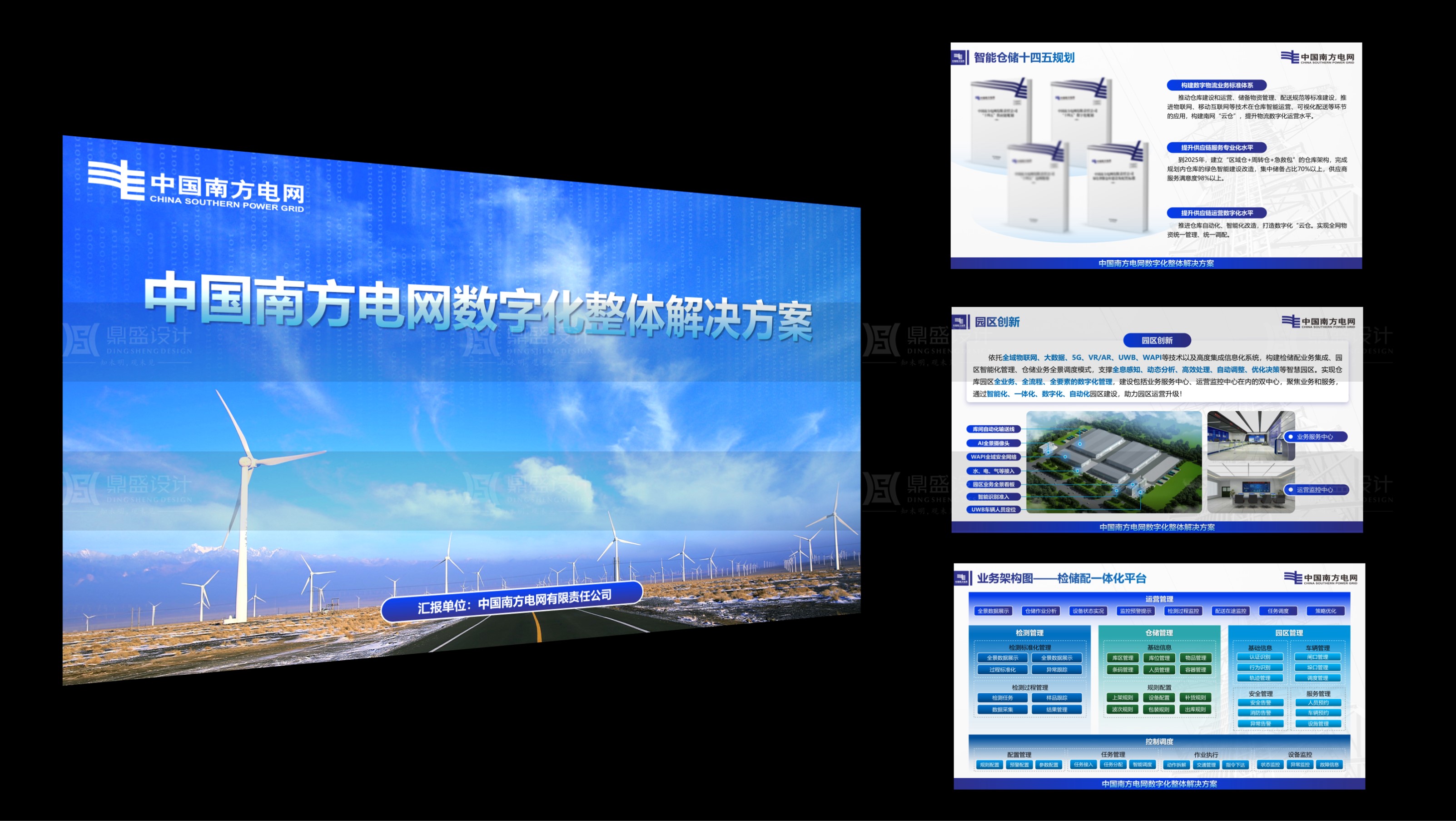Viewport: 1456px width, 821px height.
Task: Select 设备状态实况 under 运营管理
Action: pyautogui.click(x=1088, y=611)
